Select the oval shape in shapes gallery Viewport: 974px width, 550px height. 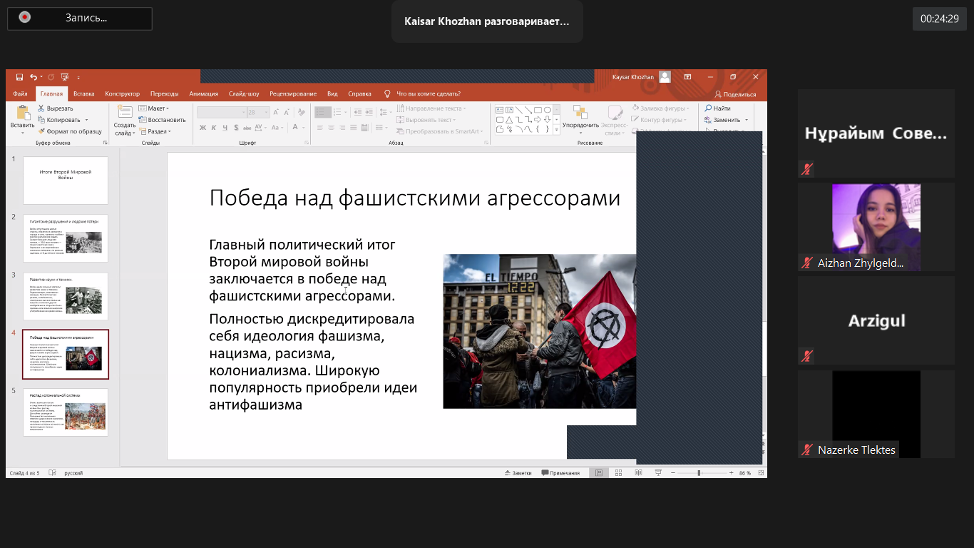547,110
